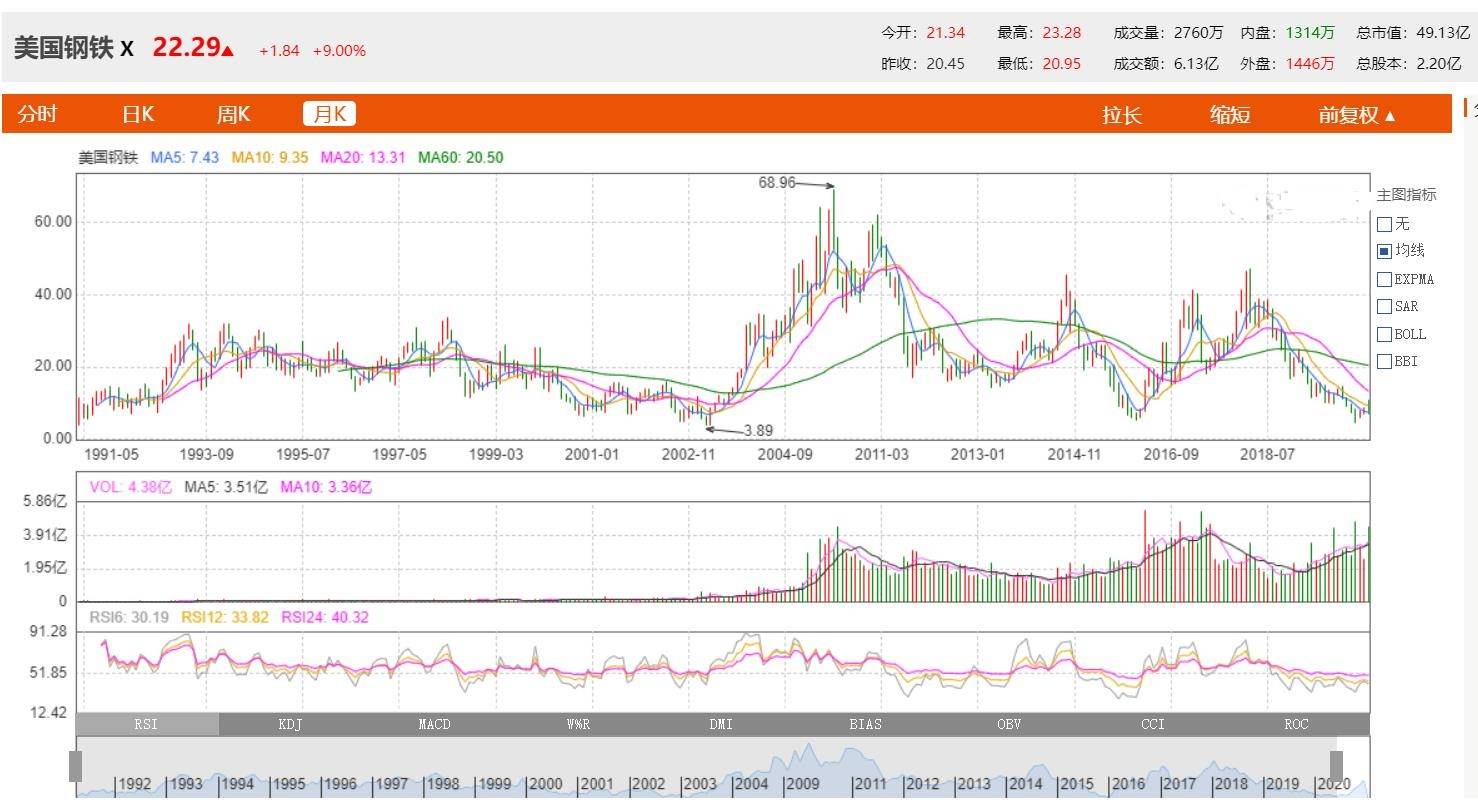The image size is (1478, 808).
Task: Open the 周K weekly candlestick tab
Action: click(x=233, y=115)
